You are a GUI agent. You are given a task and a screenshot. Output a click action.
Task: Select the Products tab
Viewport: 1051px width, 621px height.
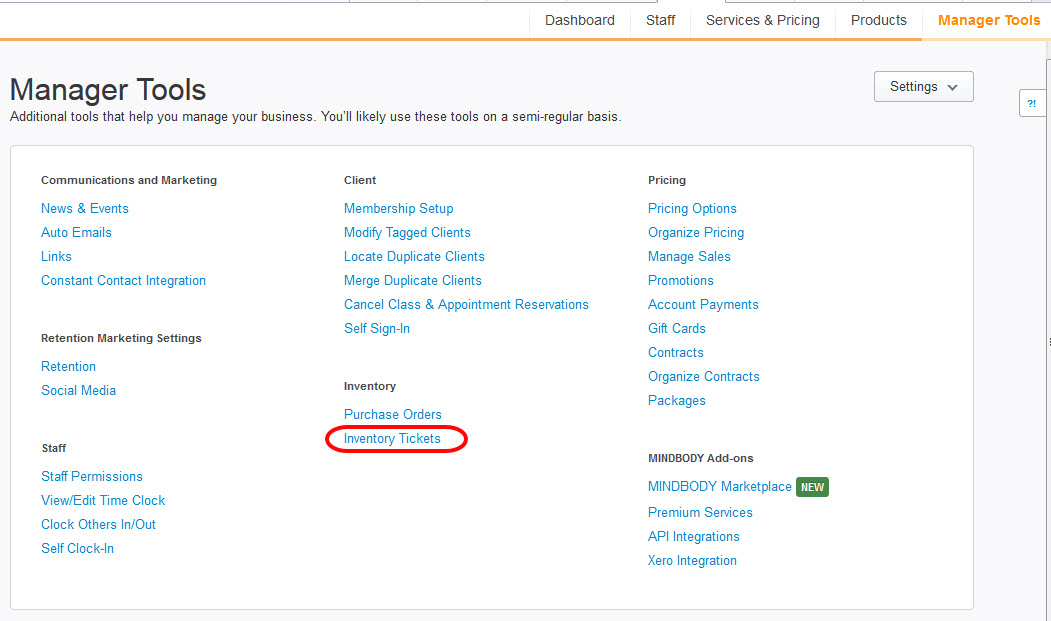coord(878,20)
